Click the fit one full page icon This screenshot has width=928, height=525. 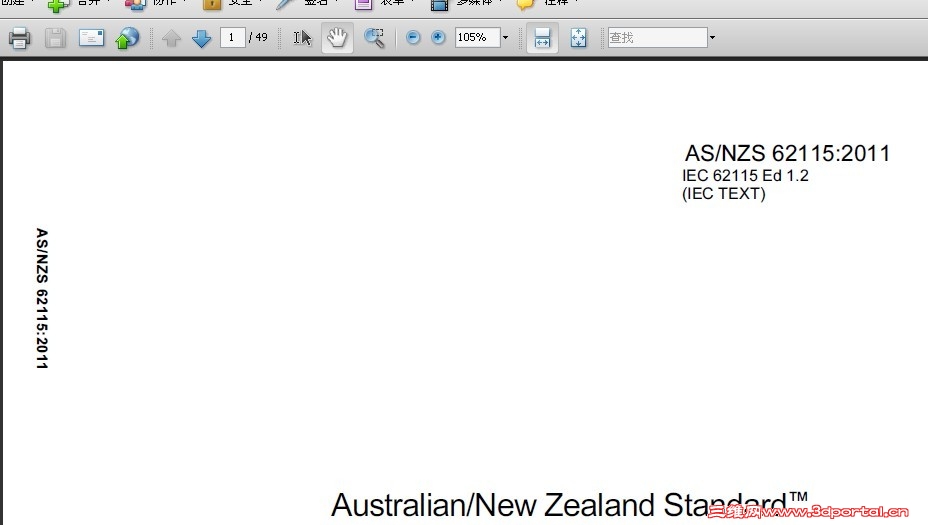pyautogui.click(x=578, y=38)
